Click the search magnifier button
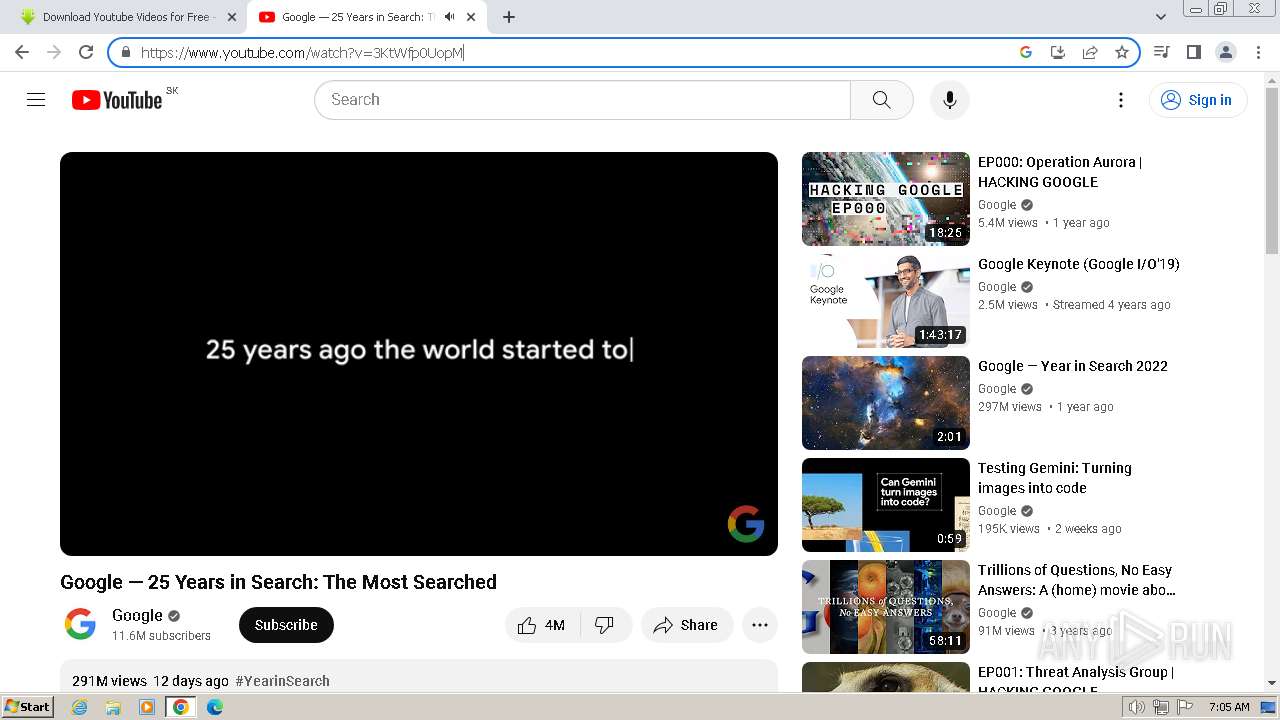The height and width of the screenshot is (720, 1280). 881,100
